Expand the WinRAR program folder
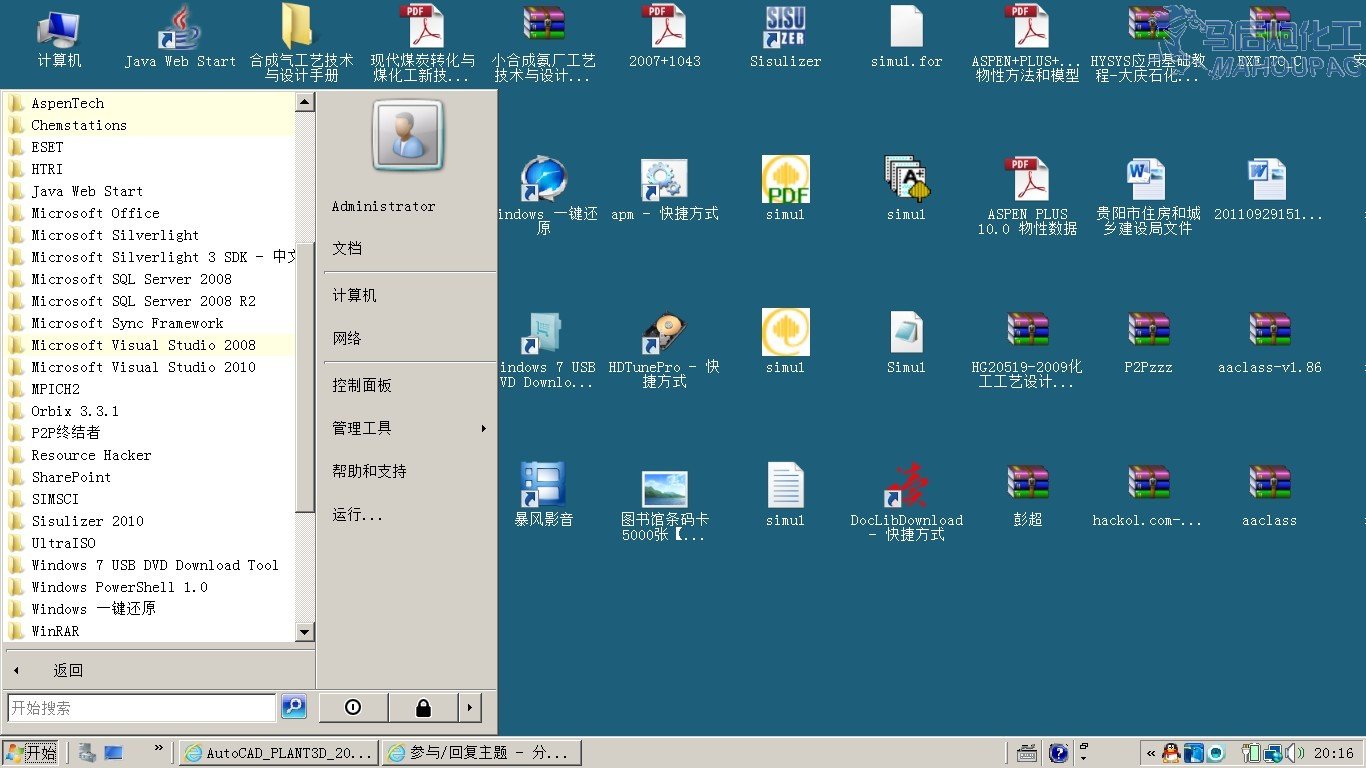 (151, 631)
